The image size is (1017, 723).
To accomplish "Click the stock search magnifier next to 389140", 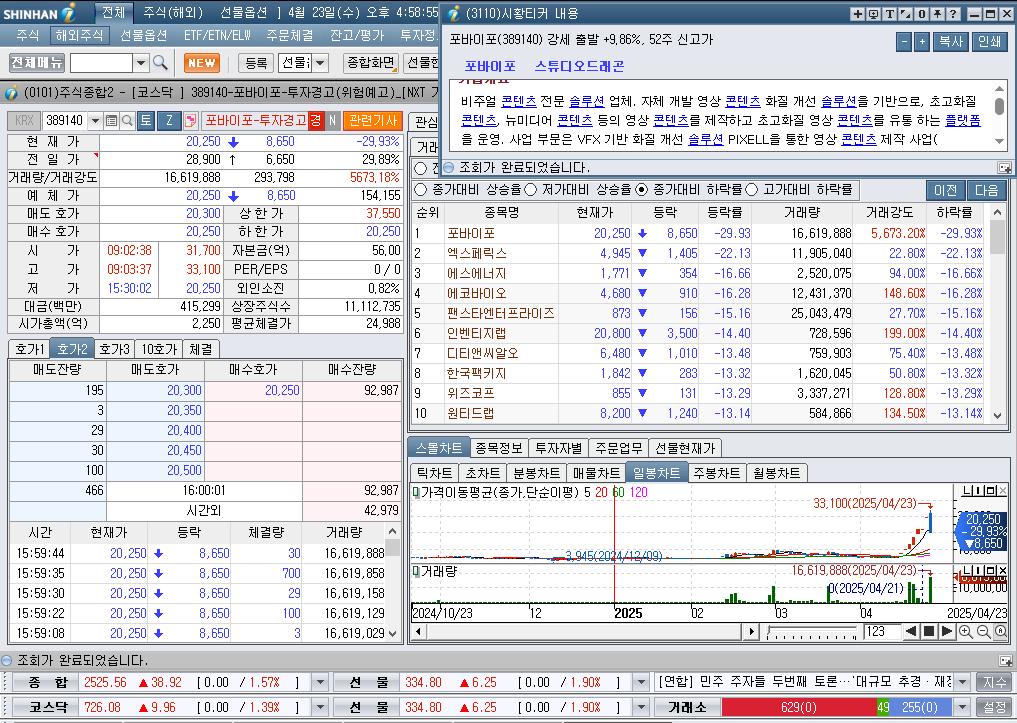I will 127,121.
